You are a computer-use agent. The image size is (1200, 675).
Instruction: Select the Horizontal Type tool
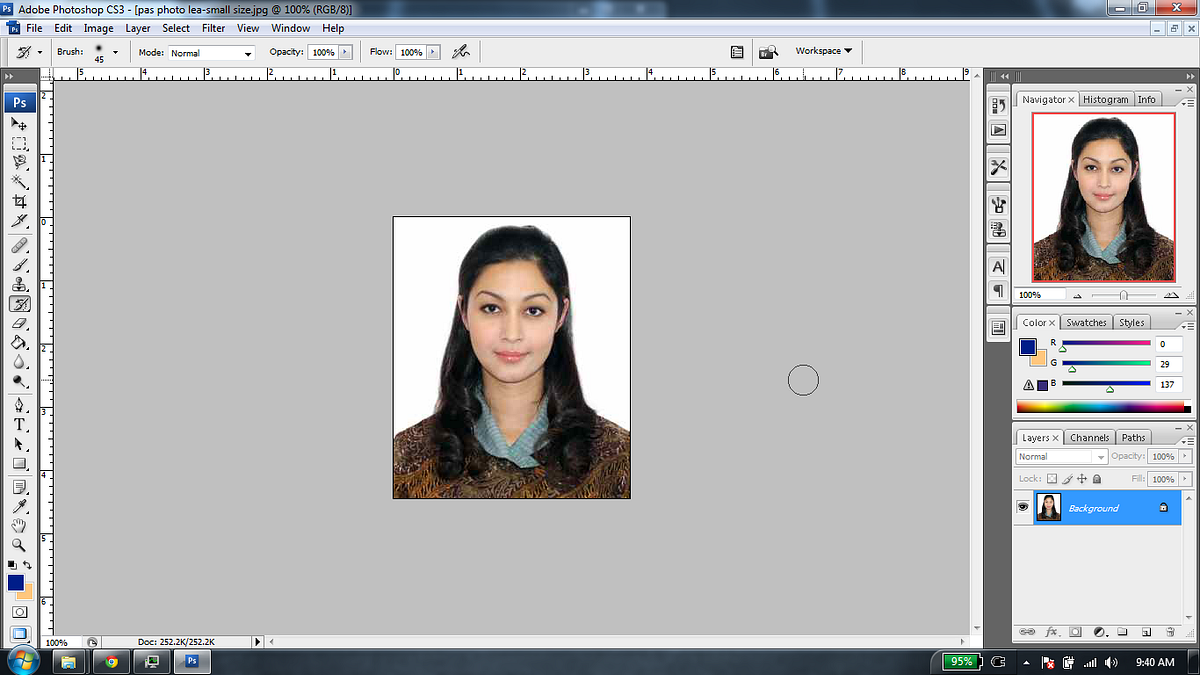tap(18, 424)
